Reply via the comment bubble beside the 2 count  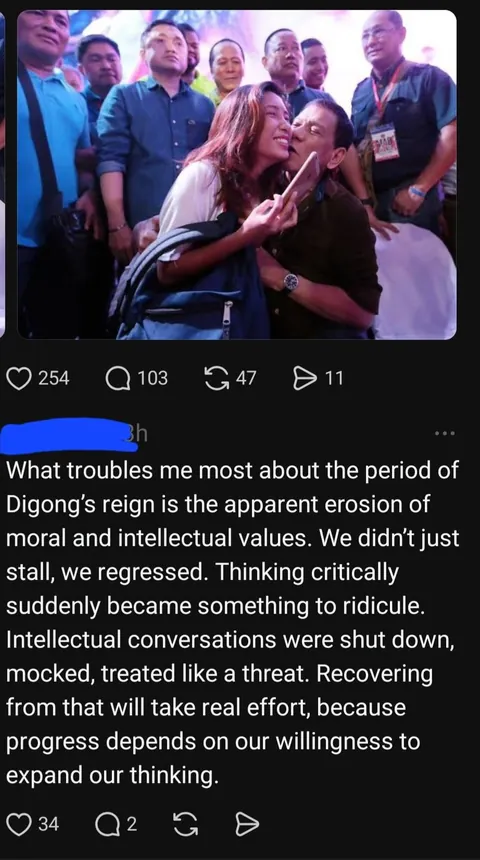pos(107,824)
